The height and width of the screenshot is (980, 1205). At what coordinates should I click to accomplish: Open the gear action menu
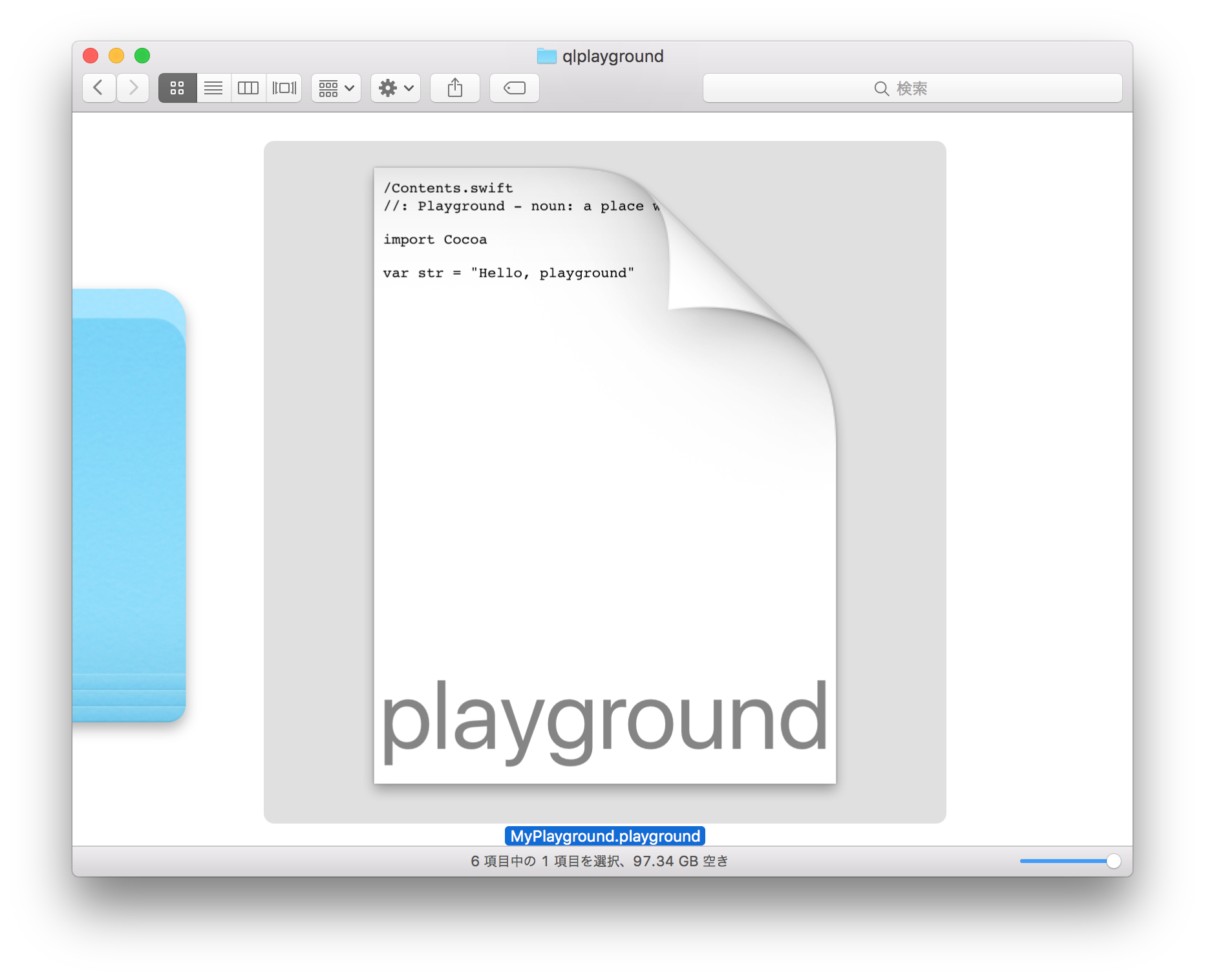396,88
